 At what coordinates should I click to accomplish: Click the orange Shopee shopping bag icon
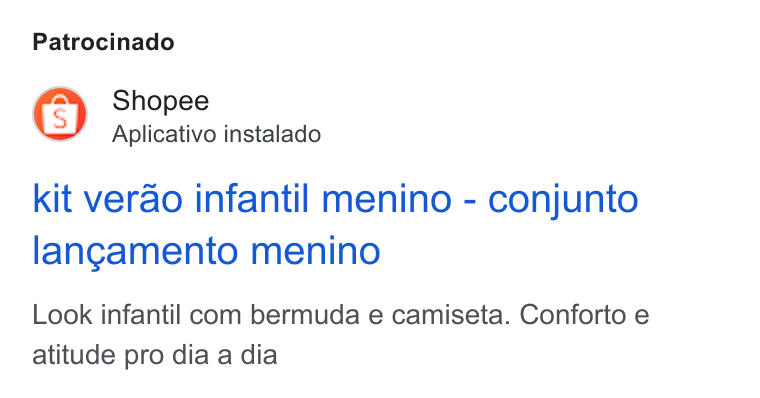point(60,114)
